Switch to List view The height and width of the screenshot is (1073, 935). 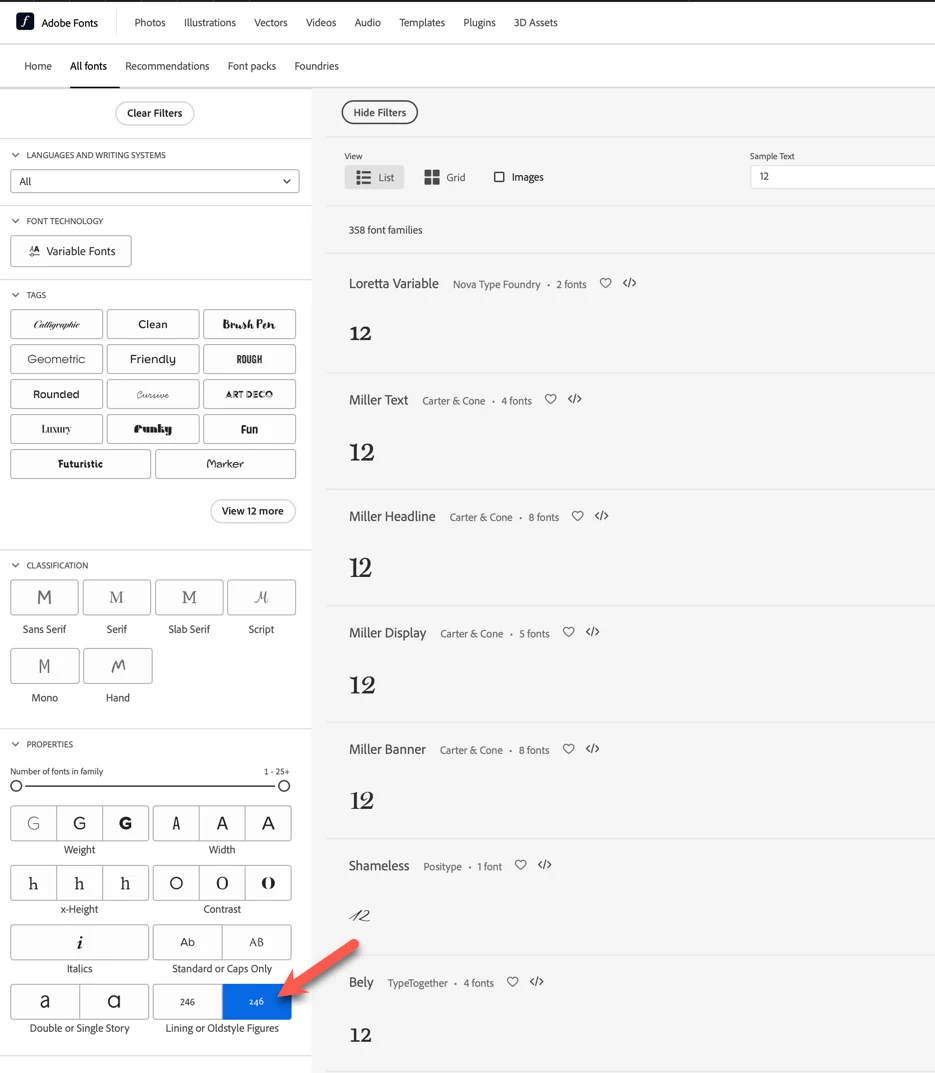pos(374,177)
